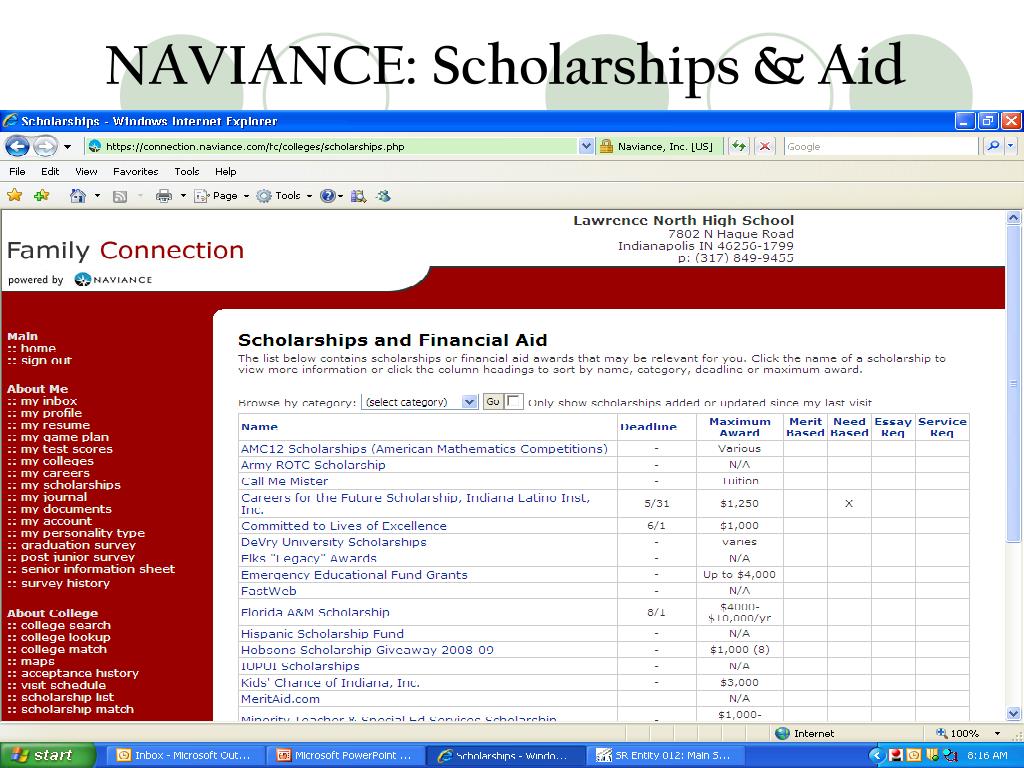Open Army ROTC Scholarship link
The width and height of the screenshot is (1024, 768).
pyautogui.click(x=313, y=464)
